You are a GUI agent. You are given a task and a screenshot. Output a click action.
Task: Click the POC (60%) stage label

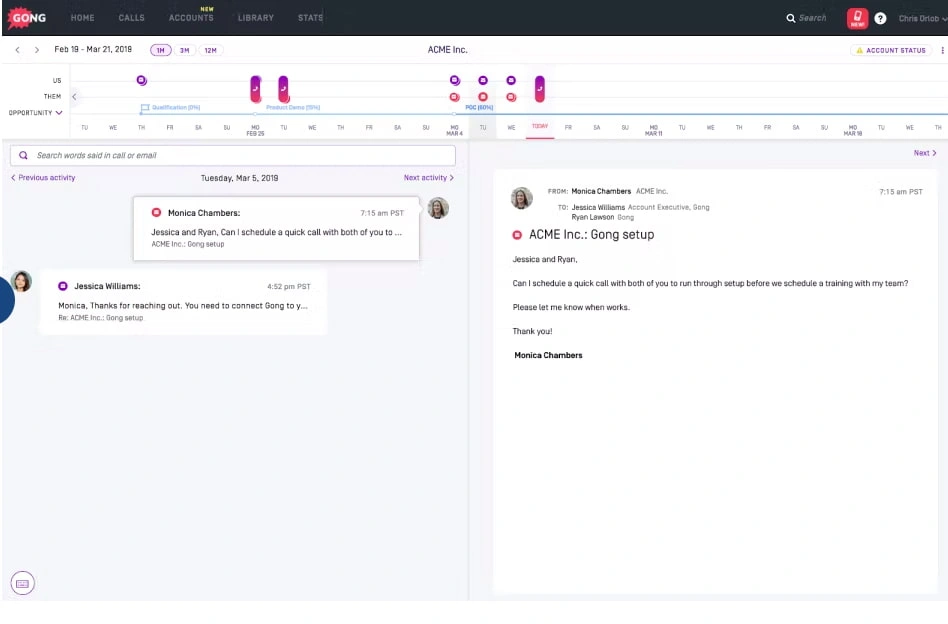pyautogui.click(x=479, y=108)
